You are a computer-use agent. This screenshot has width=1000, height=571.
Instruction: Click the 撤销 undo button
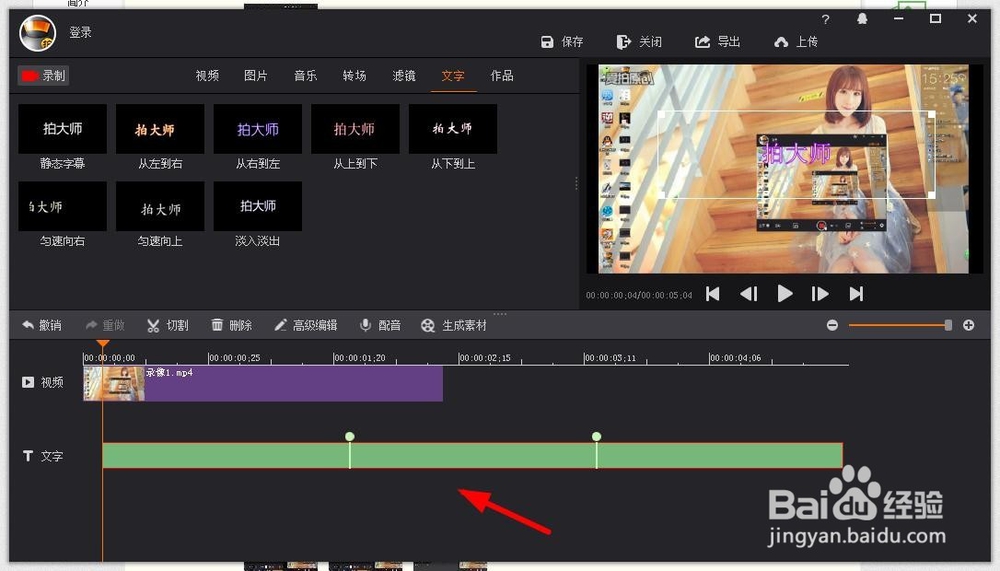pos(42,325)
